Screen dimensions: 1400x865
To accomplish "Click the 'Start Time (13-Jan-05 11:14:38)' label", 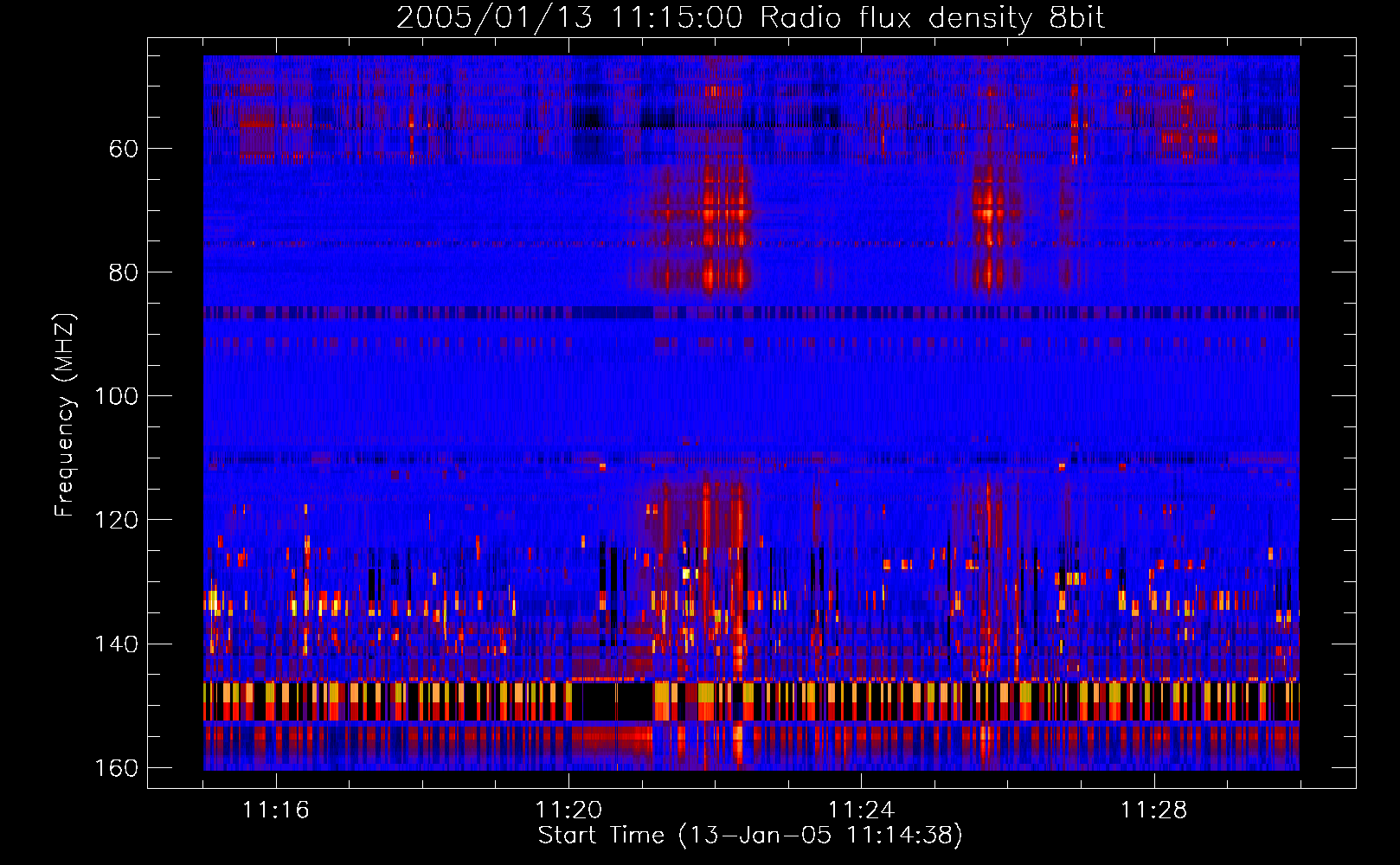I will point(750,836).
